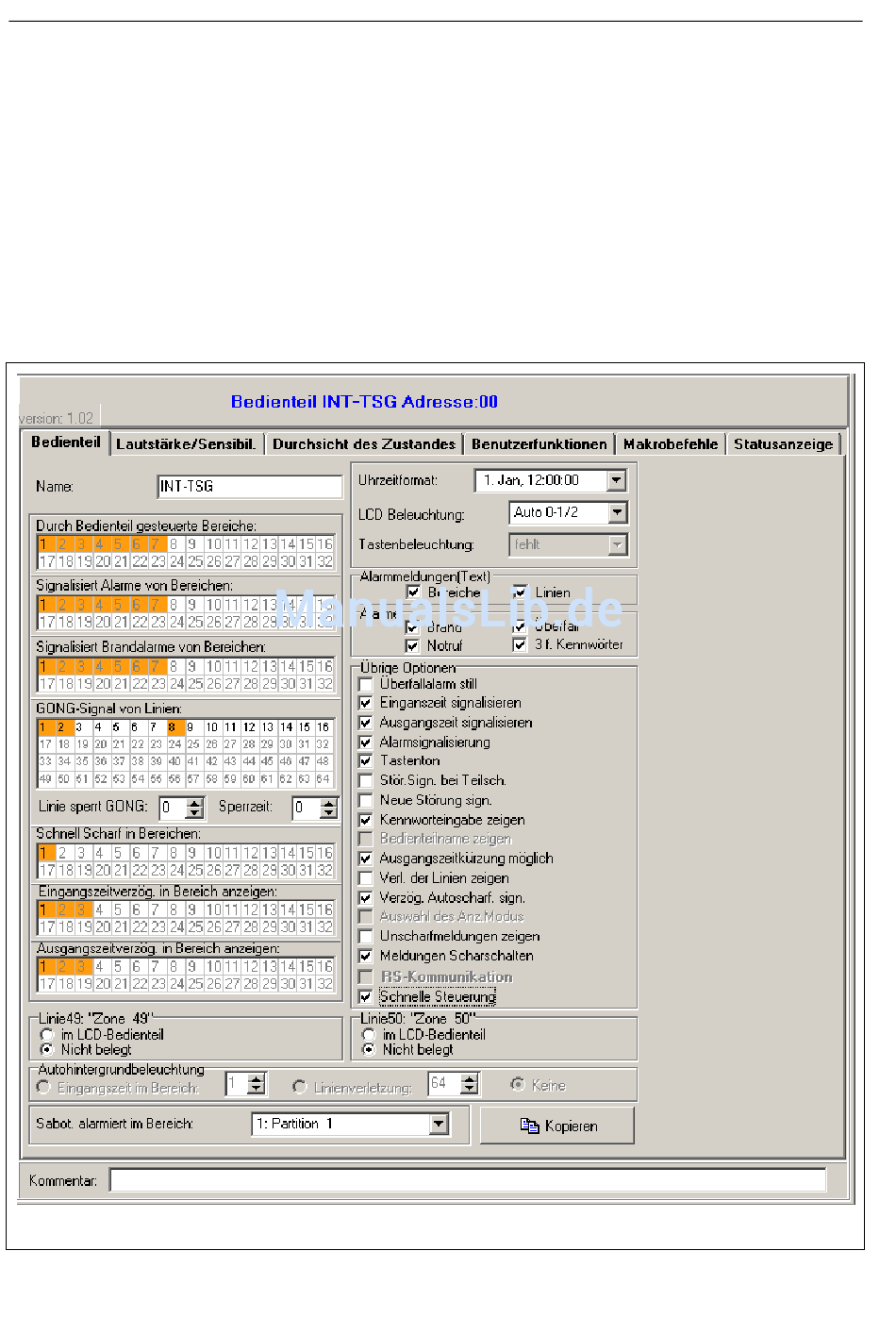The width and height of the screenshot is (896, 1318).
Task: Click the Sperrzeit value field
Action: [307, 808]
